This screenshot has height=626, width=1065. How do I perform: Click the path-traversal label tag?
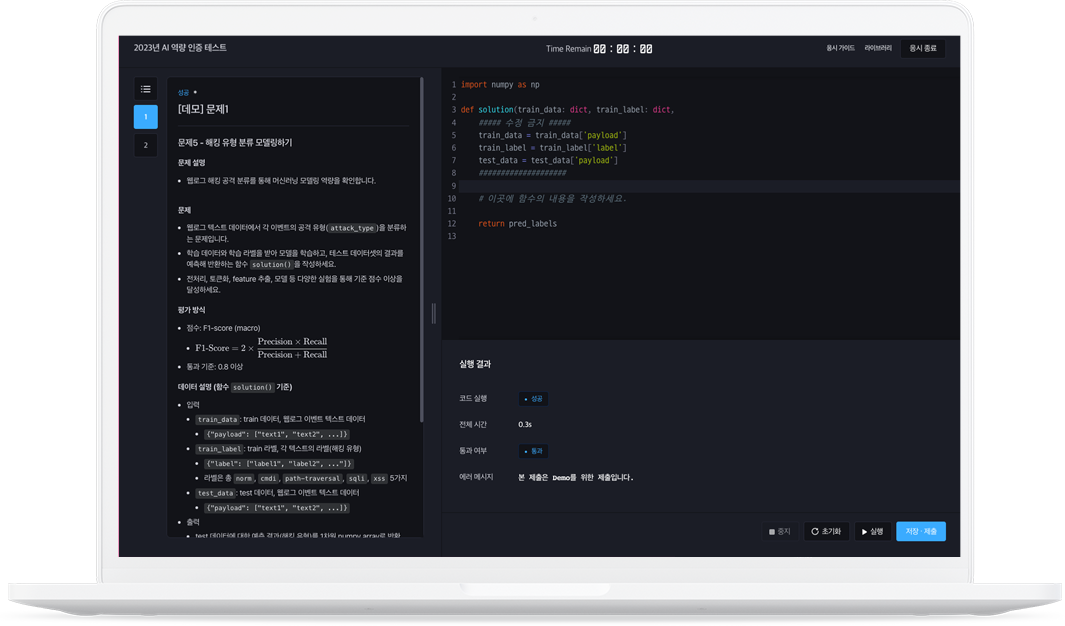[x=312, y=479]
